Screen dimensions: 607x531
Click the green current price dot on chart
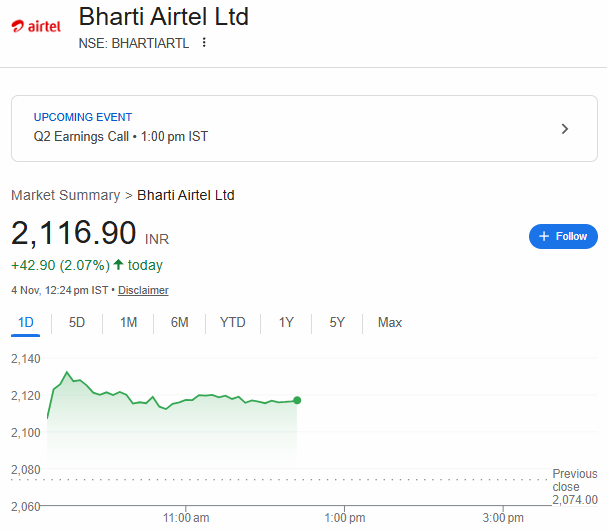pyautogui.click(x=297, y=400)
